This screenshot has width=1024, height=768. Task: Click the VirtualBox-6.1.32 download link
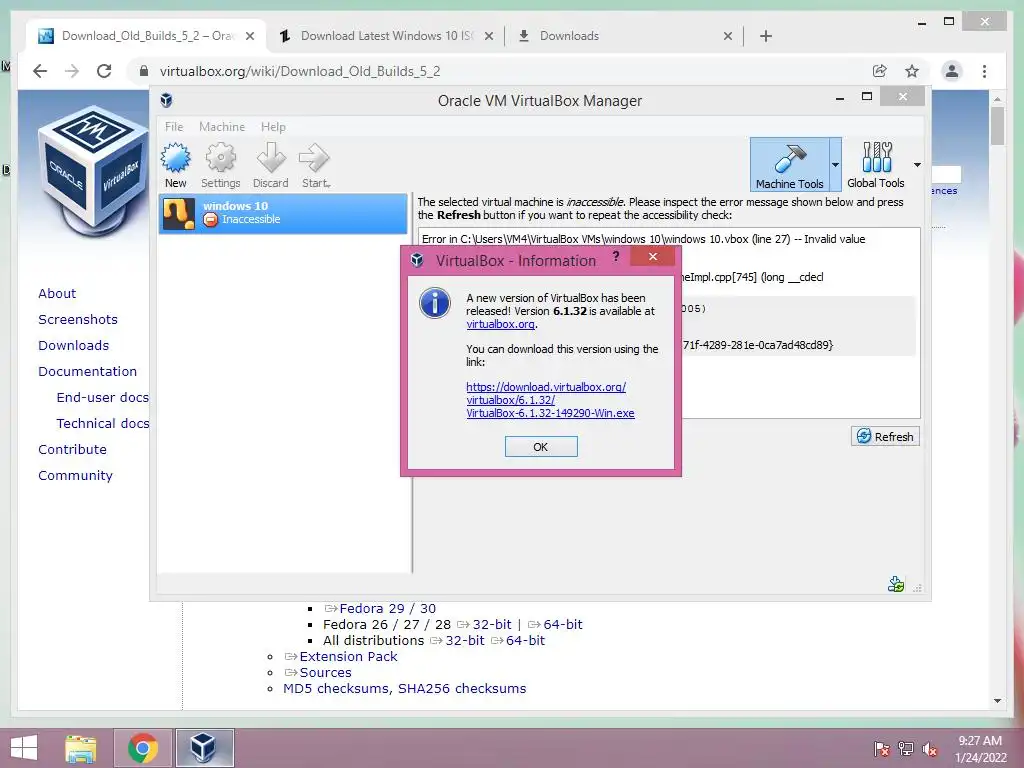click(550, 400)
